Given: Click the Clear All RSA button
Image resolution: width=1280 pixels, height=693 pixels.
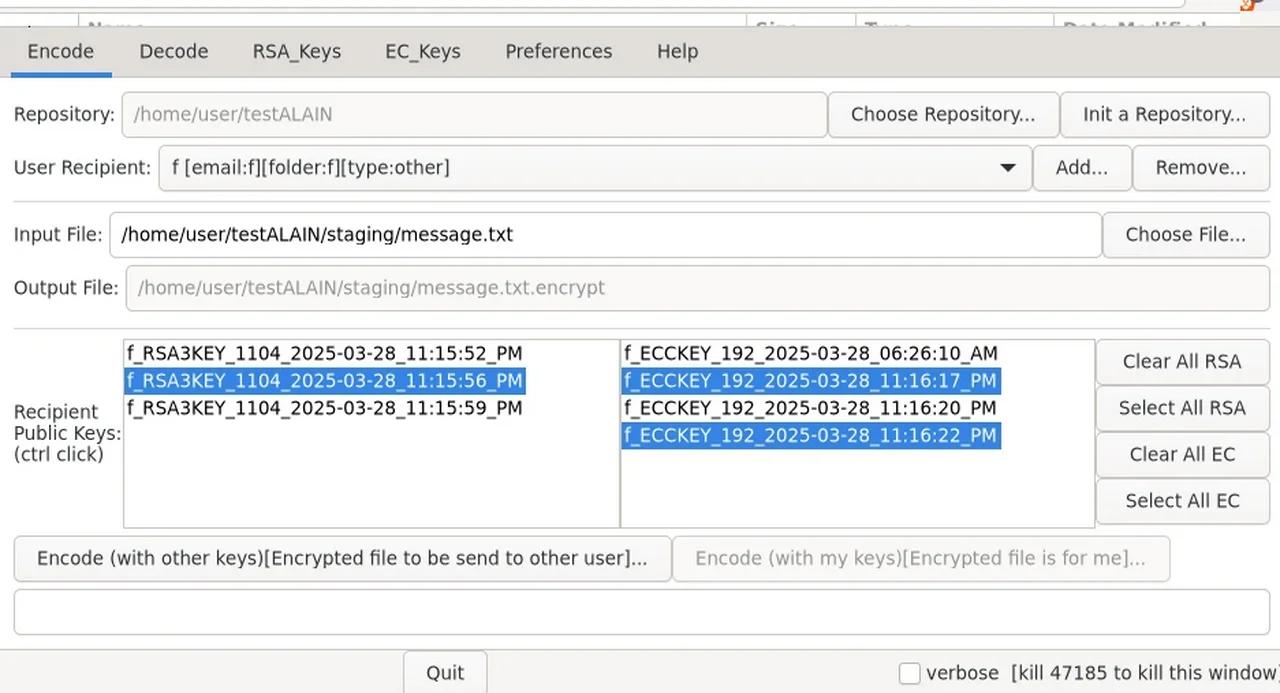Looking at the screenshot, I should click(1182, 361).
